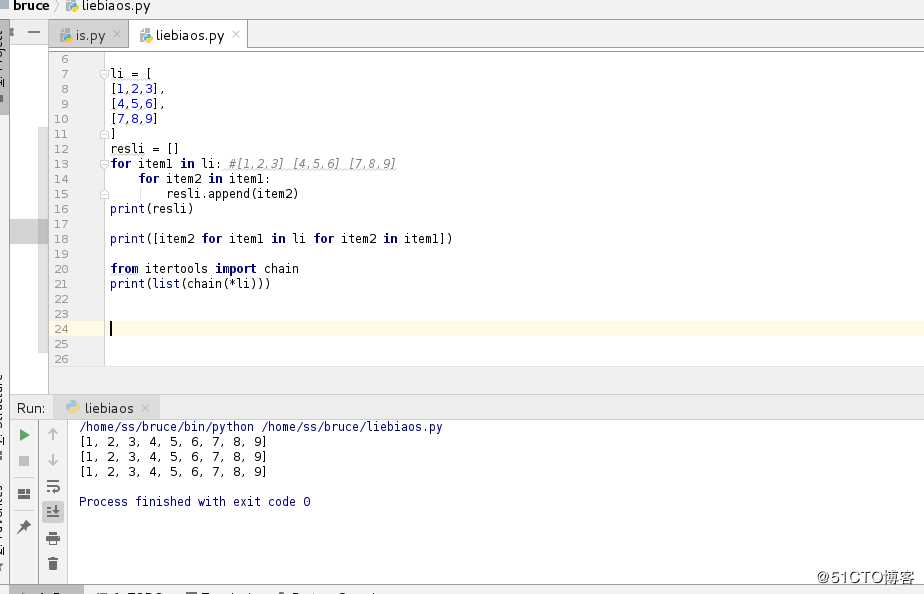Click the Python icon on the liebiaos run tab
Image resolution: width=924 pixels, height=594 pixels.
point(72,407)
